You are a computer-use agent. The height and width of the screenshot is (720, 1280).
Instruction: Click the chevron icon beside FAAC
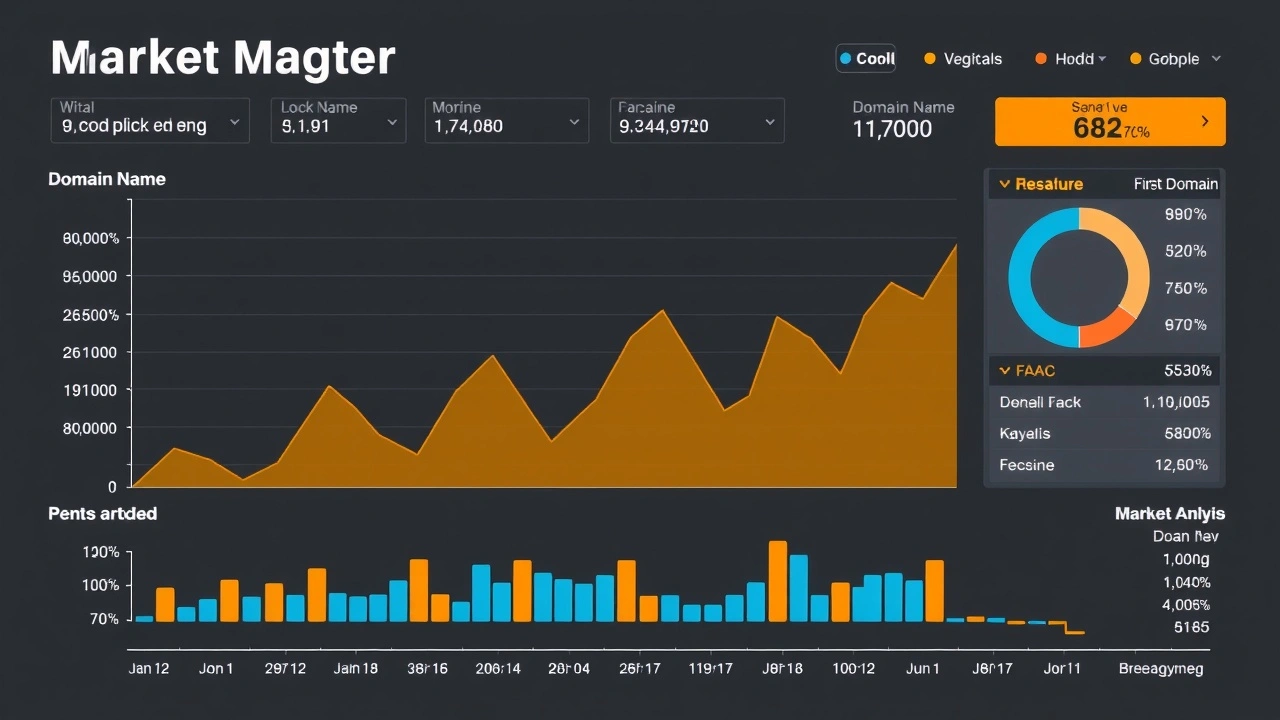point(1004,370)
